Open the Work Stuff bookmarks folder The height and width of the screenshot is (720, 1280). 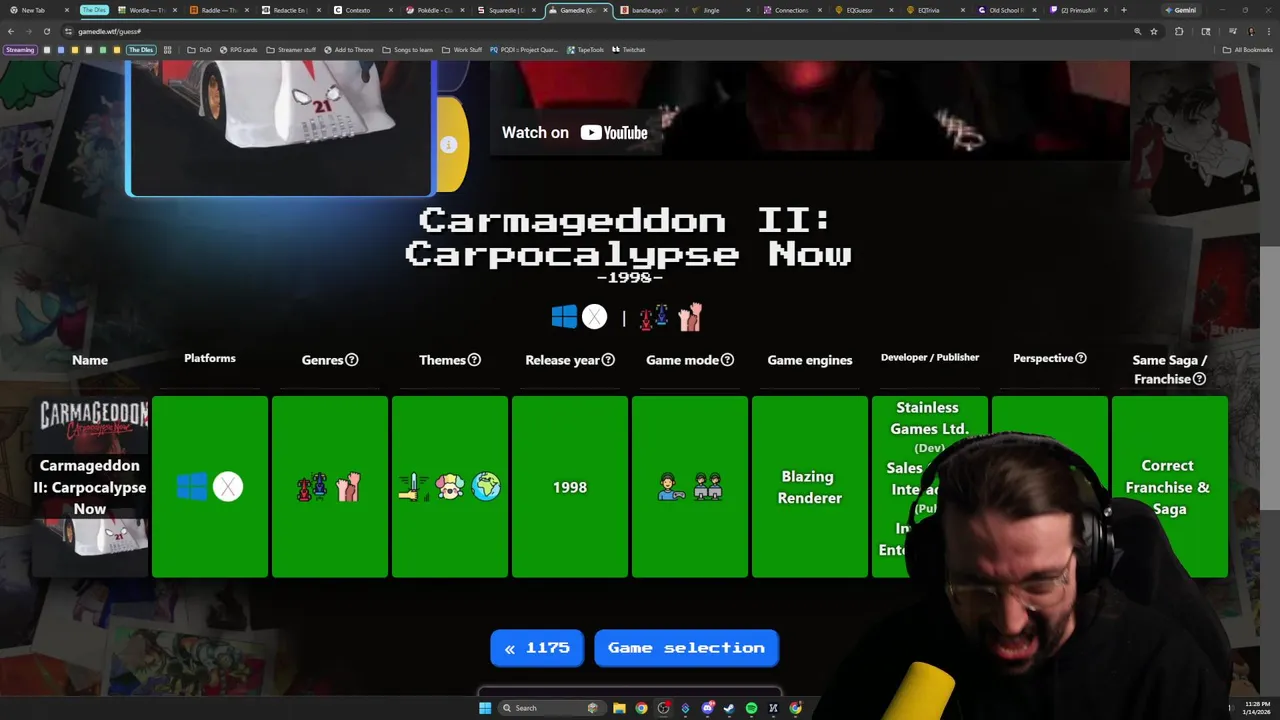click(x=462, y=49)
